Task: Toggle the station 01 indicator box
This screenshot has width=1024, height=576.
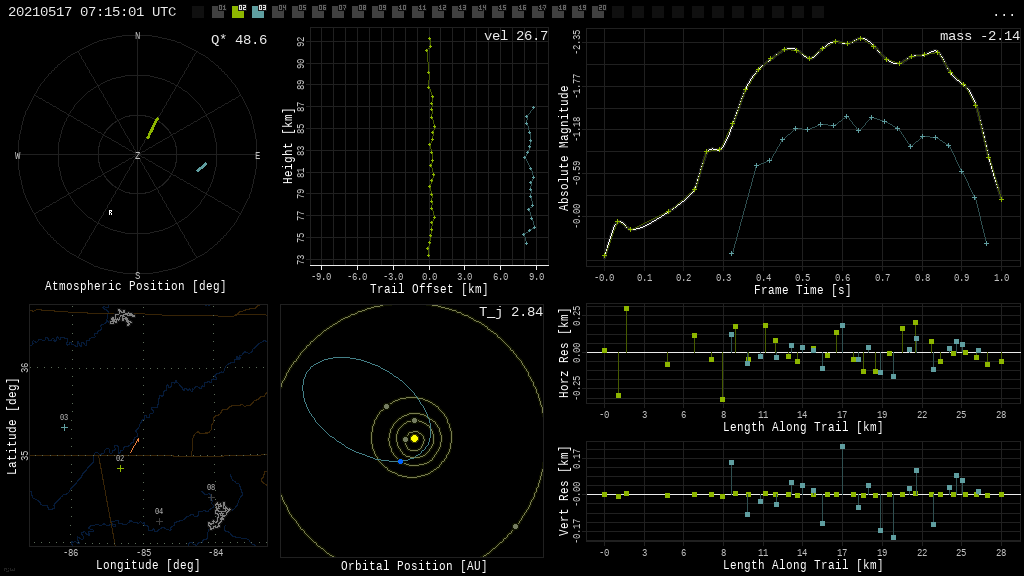Action: pos(218,12)
